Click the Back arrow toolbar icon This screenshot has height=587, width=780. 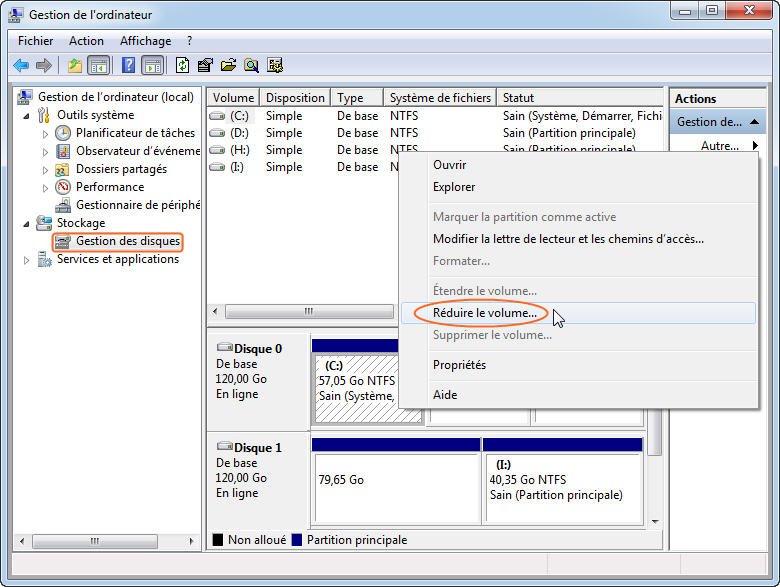coord(21,65)
